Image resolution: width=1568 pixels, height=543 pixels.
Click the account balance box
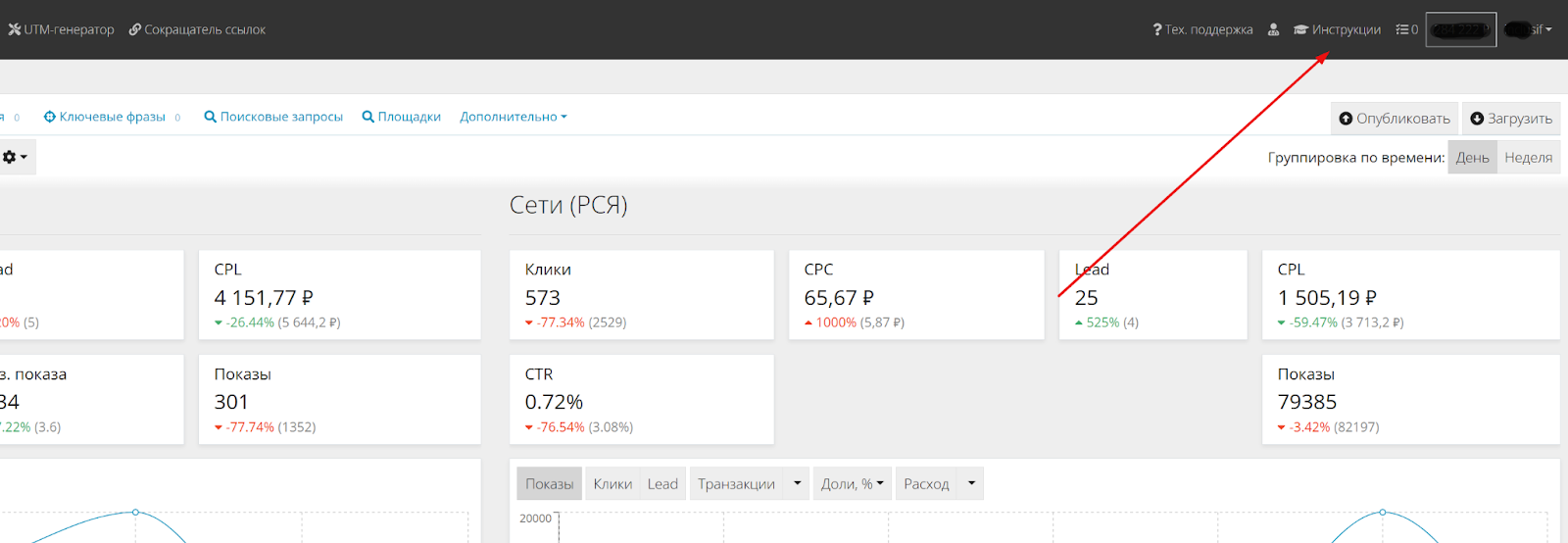(1460, 29)
